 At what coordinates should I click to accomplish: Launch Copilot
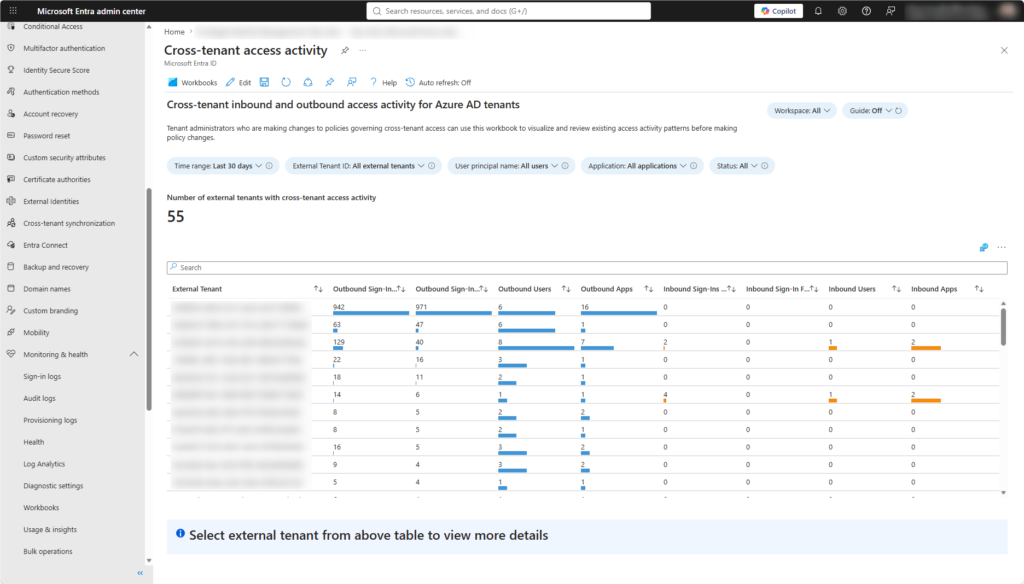tap(778, 11)
